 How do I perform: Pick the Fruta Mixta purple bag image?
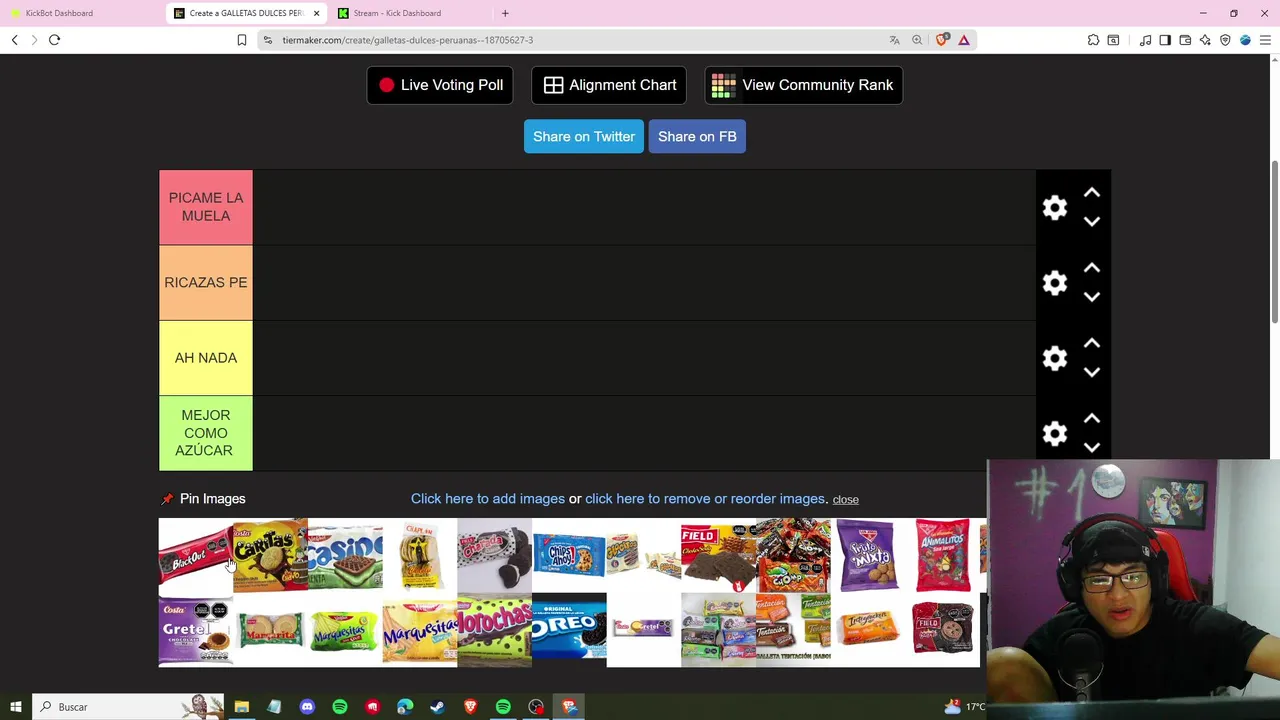pyautogui.click(x=868, y=555)
